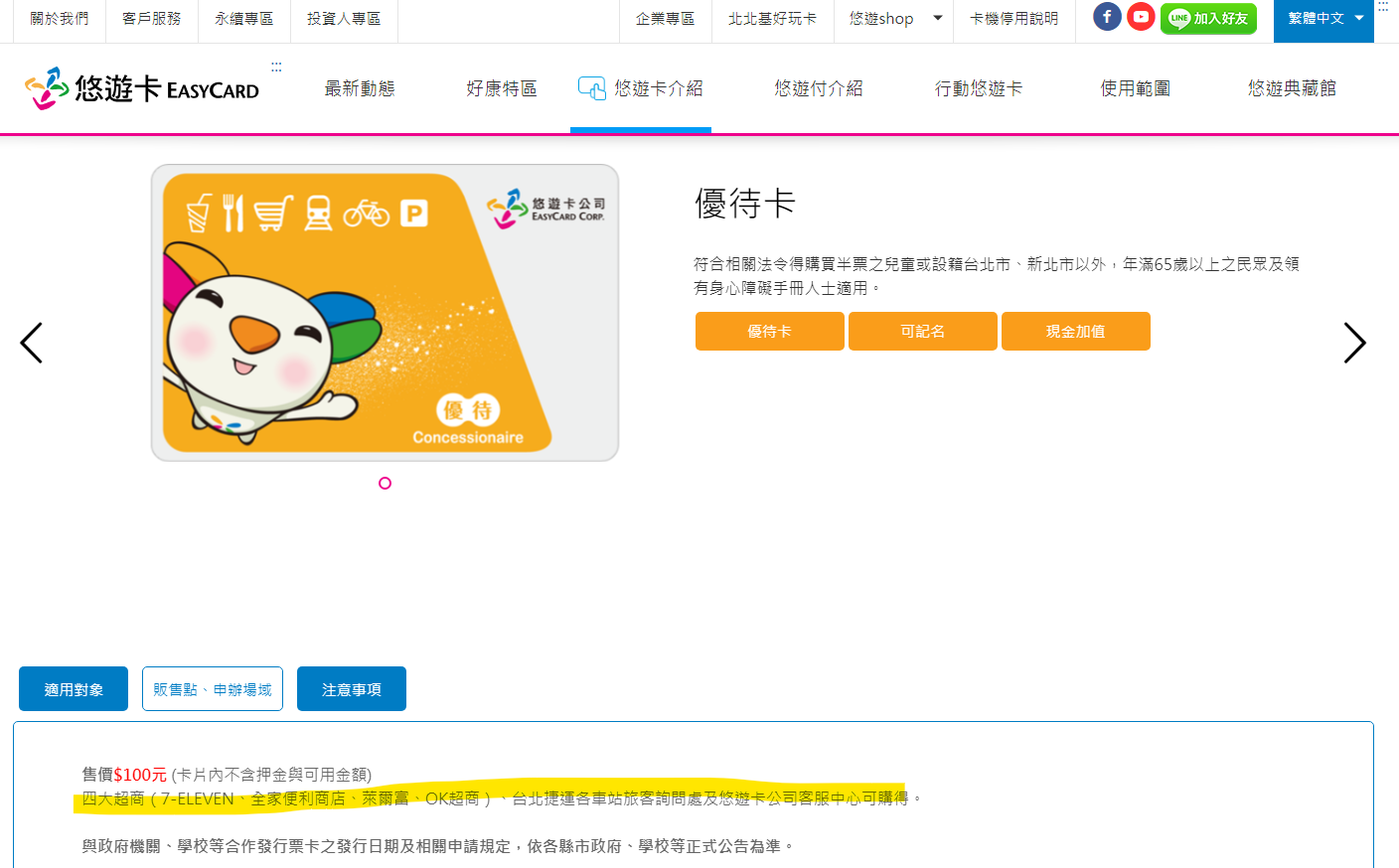1399x868 pixels.
Task: Select the 適用對象 tab
Action: pyautogui.click(x=74, y=689)
